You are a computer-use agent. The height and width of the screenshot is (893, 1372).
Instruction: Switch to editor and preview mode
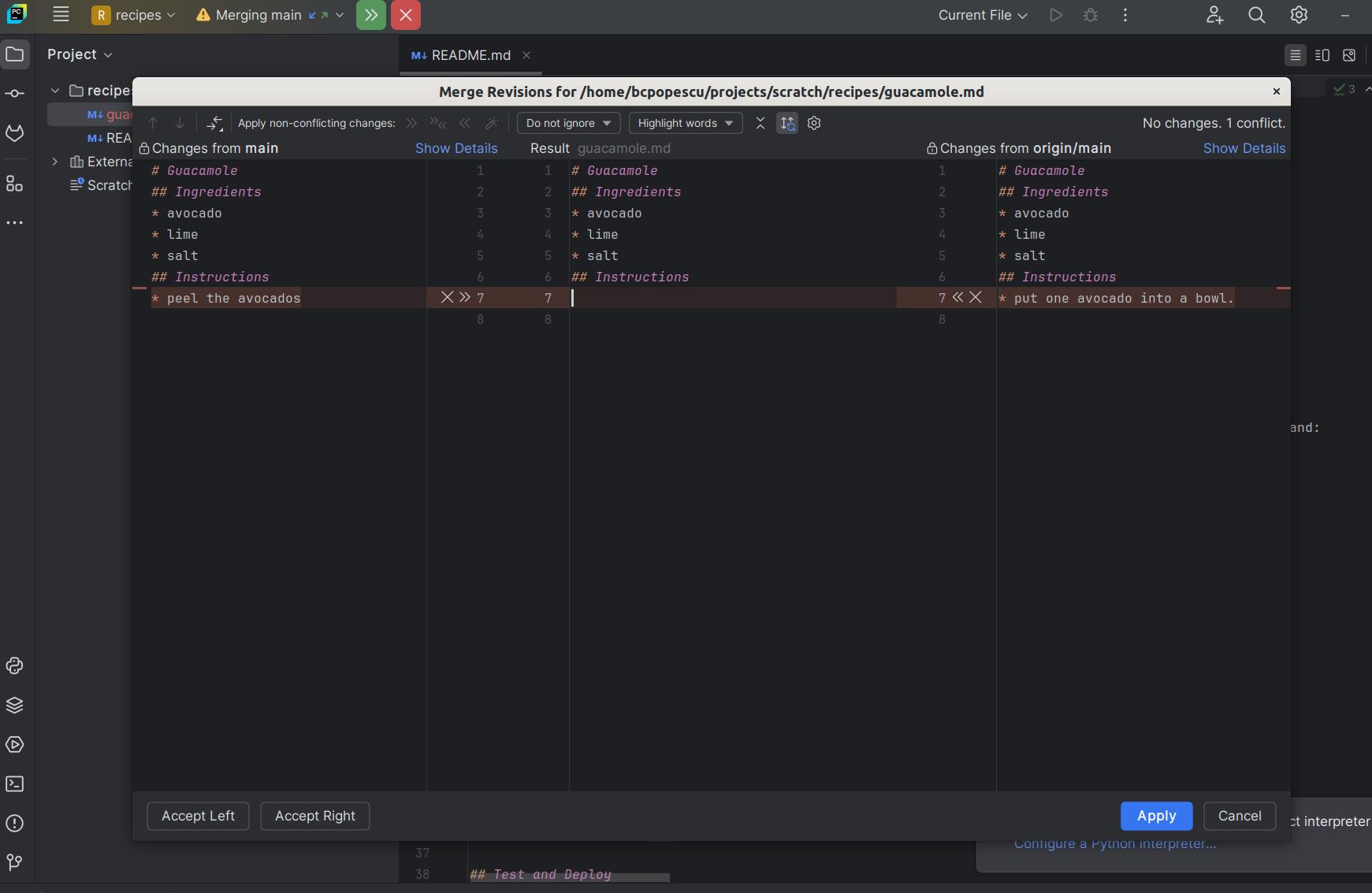[x=1322, y=55]
